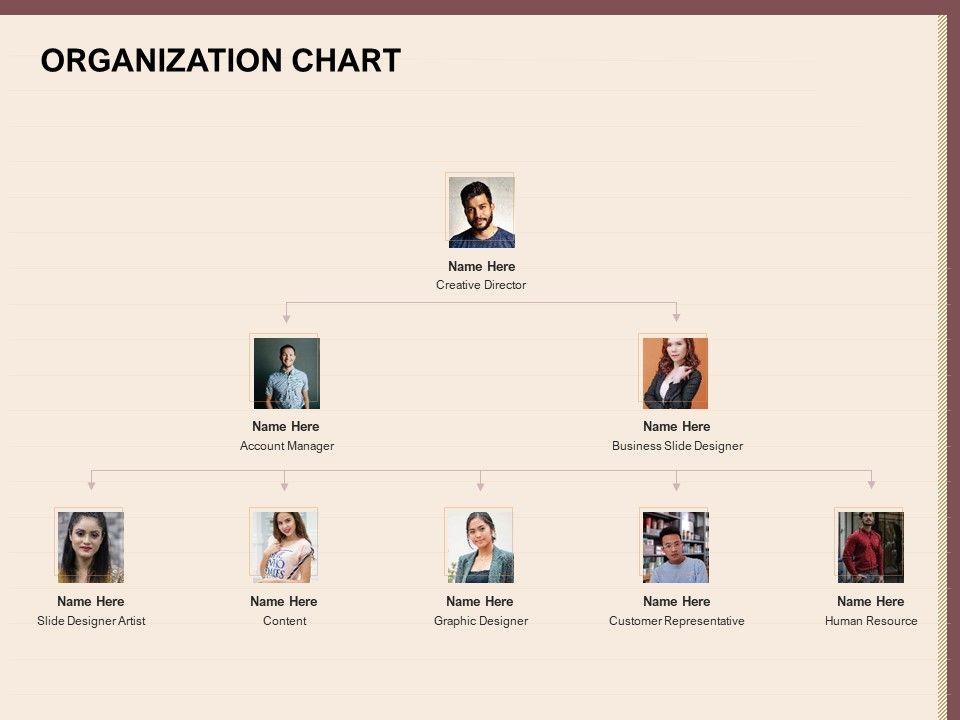
Task: Select the Creative Director role label
Action: click(481, 285)
